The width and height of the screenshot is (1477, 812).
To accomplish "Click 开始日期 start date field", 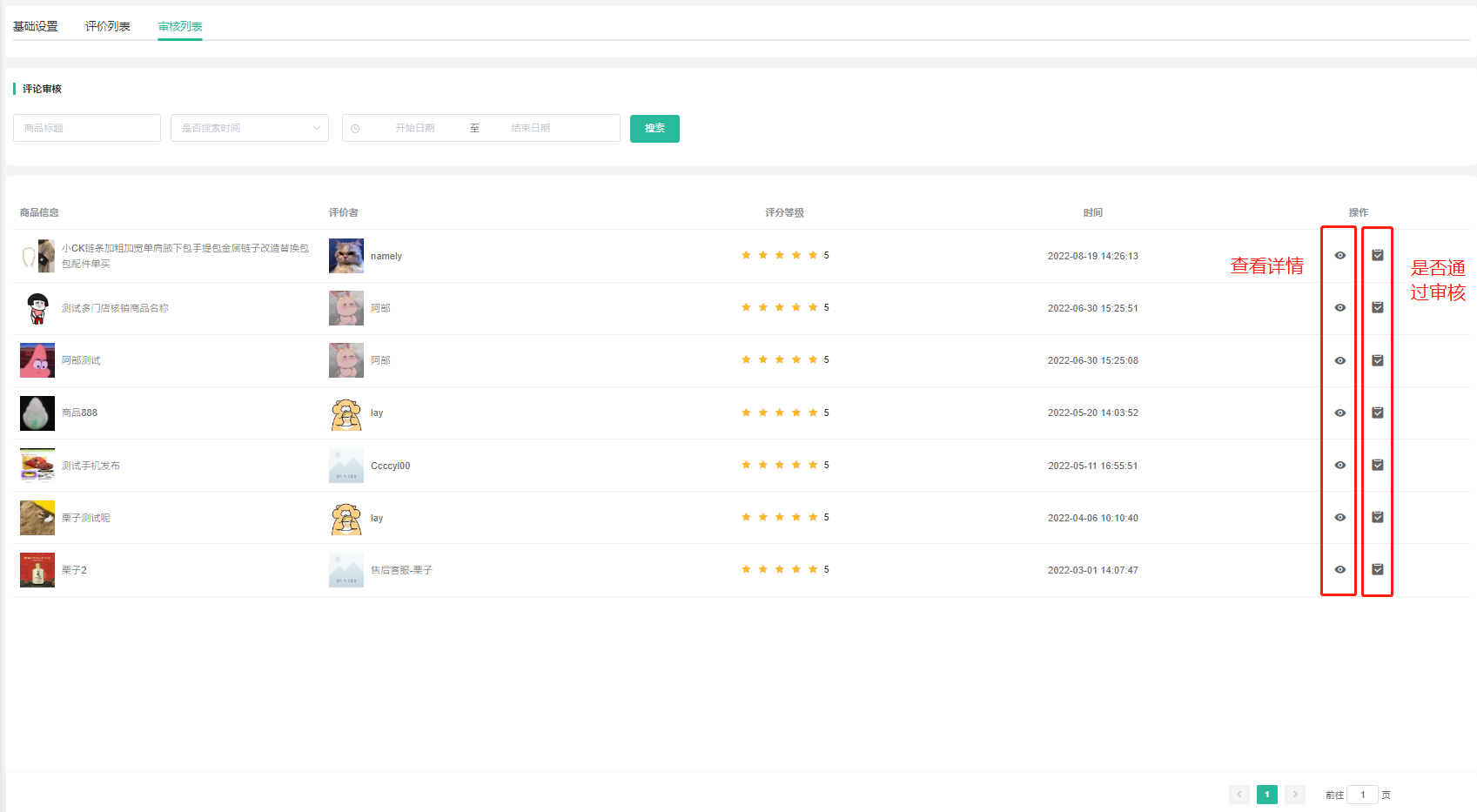I will pos(415,128).
